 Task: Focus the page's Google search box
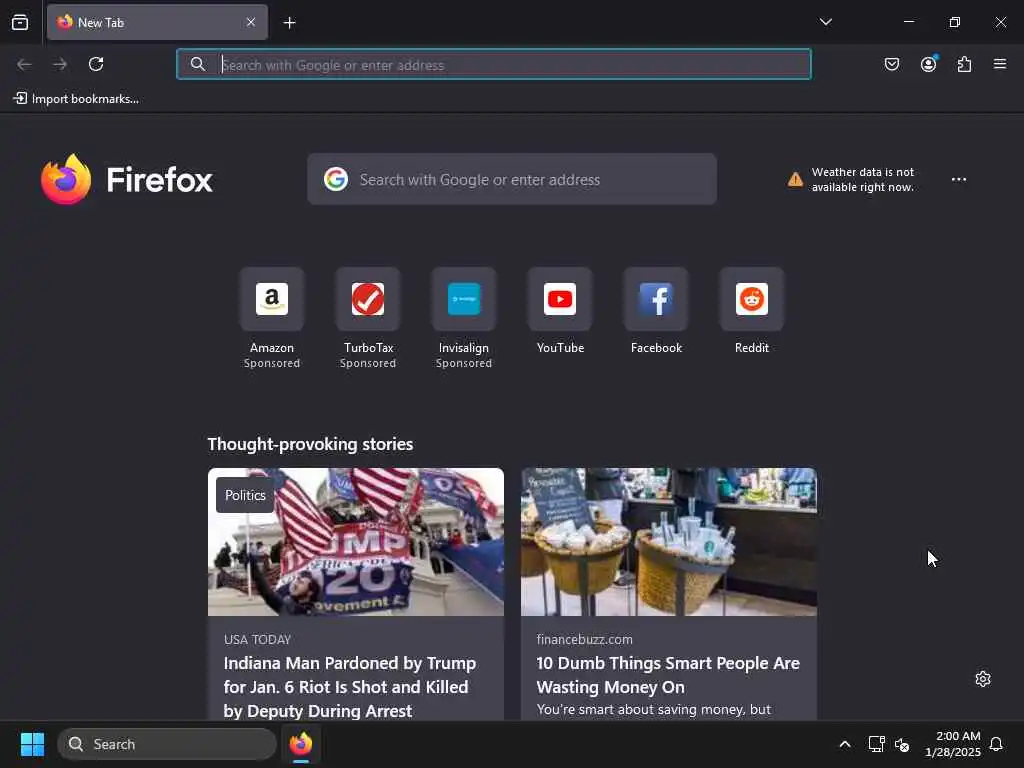(x=512, y=179)
